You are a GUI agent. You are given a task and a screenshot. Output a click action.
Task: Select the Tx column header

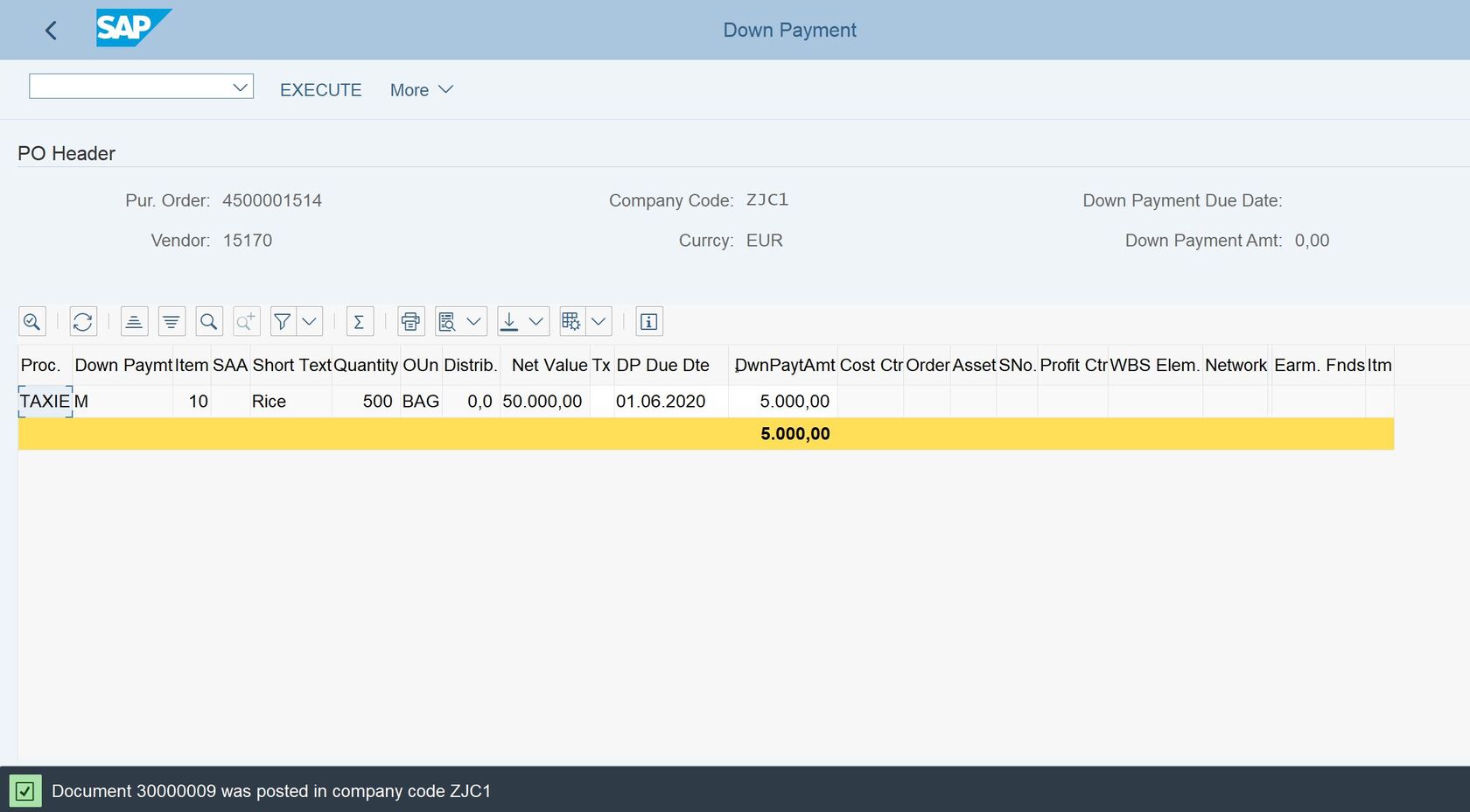(602, 365)
